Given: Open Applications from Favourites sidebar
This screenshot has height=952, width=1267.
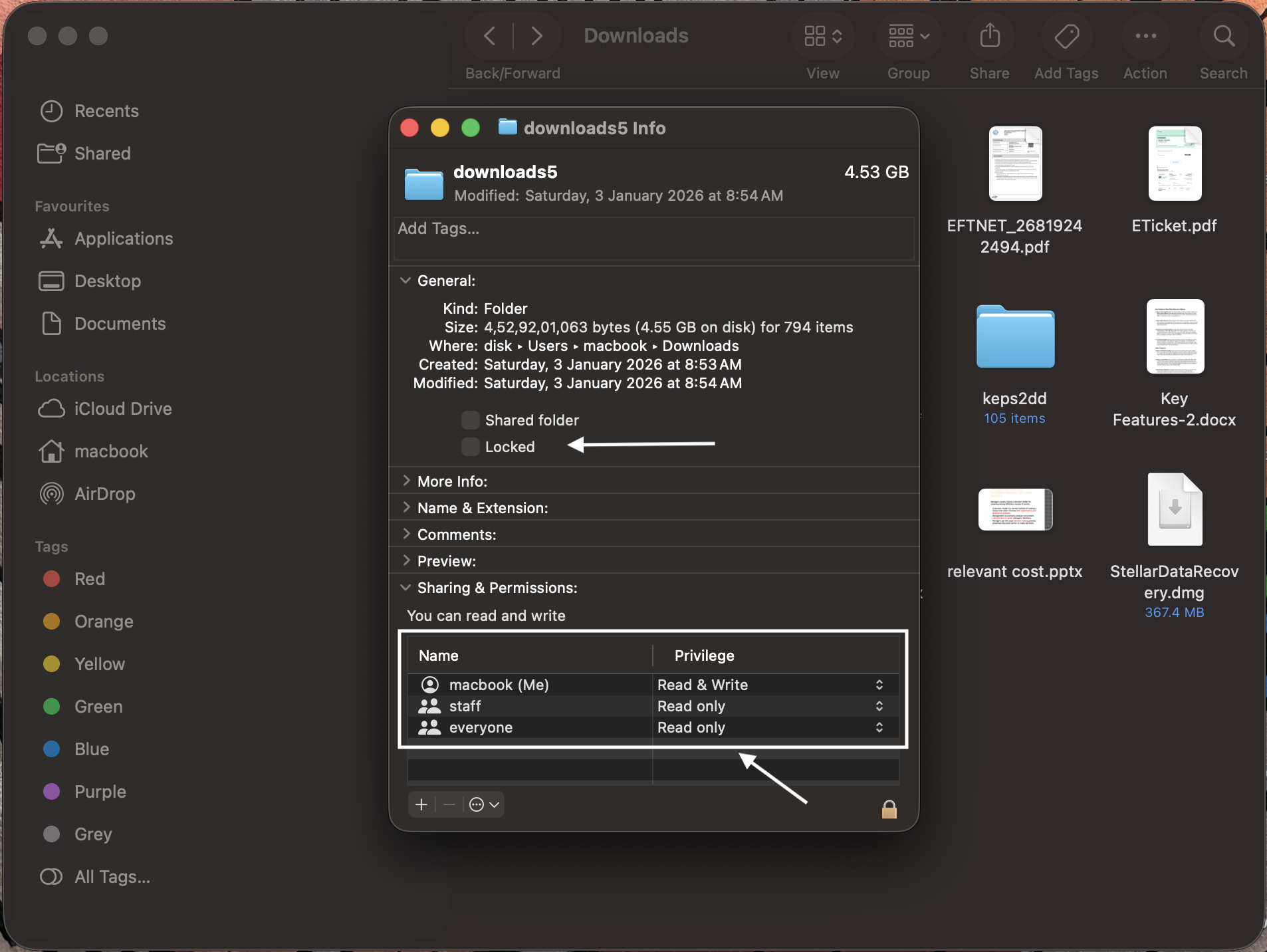Looking at the screenshot, I should (123, 238).
